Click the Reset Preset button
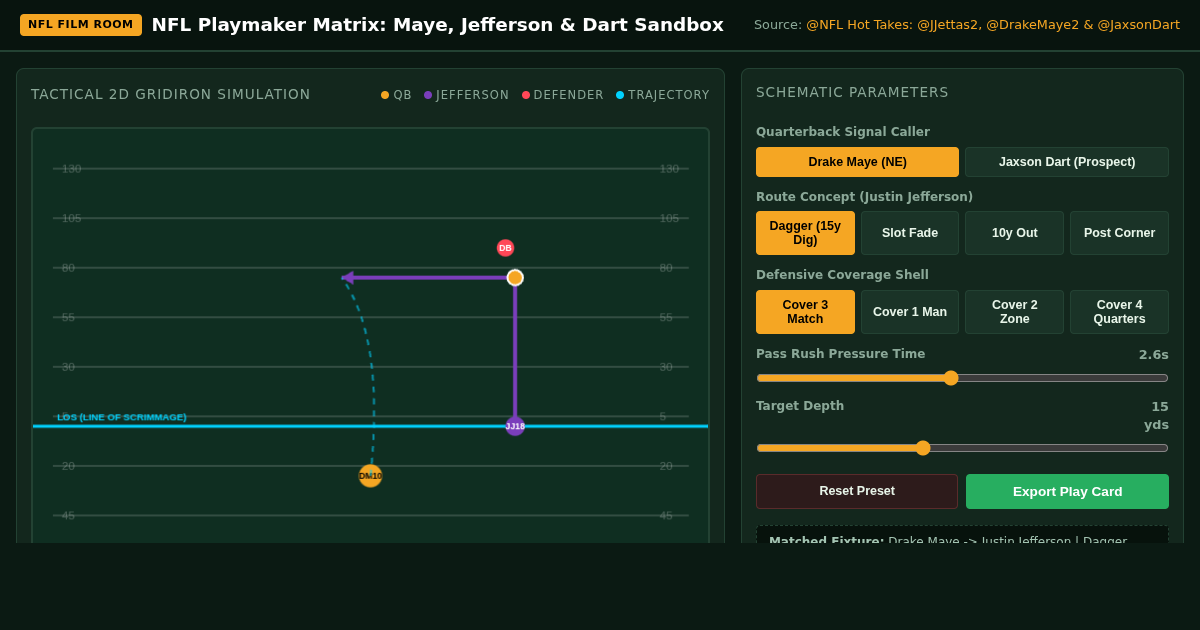This screenshot has width=1200, height=630. [x=857, y=491]
